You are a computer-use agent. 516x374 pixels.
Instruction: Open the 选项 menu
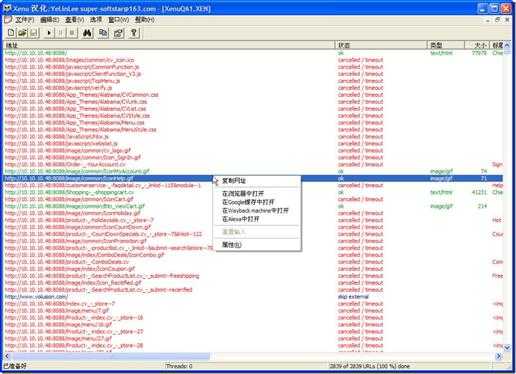[x=96, y=20]
